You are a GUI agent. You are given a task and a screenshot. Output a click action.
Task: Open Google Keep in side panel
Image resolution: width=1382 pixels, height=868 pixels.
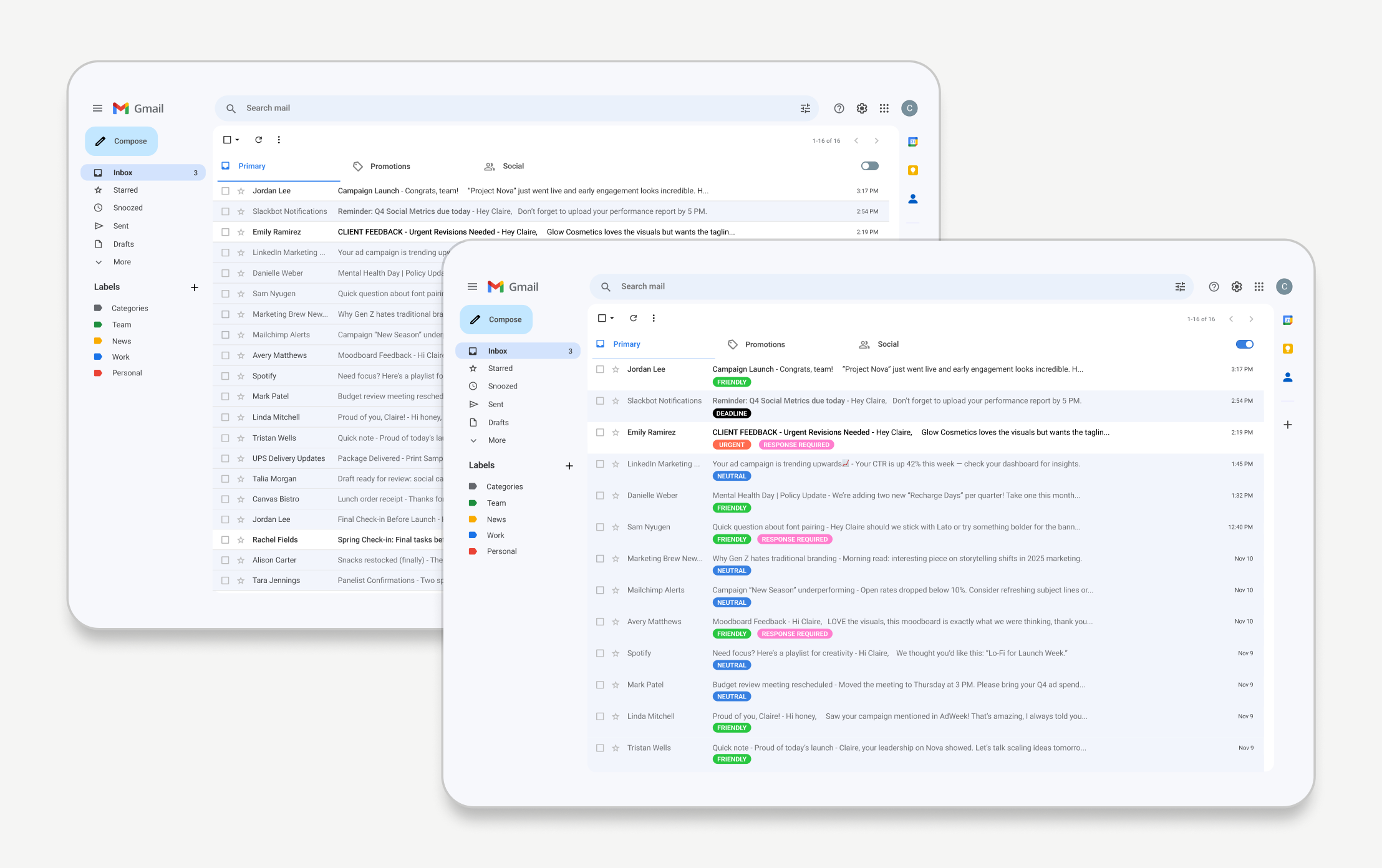pos(1288,349)
